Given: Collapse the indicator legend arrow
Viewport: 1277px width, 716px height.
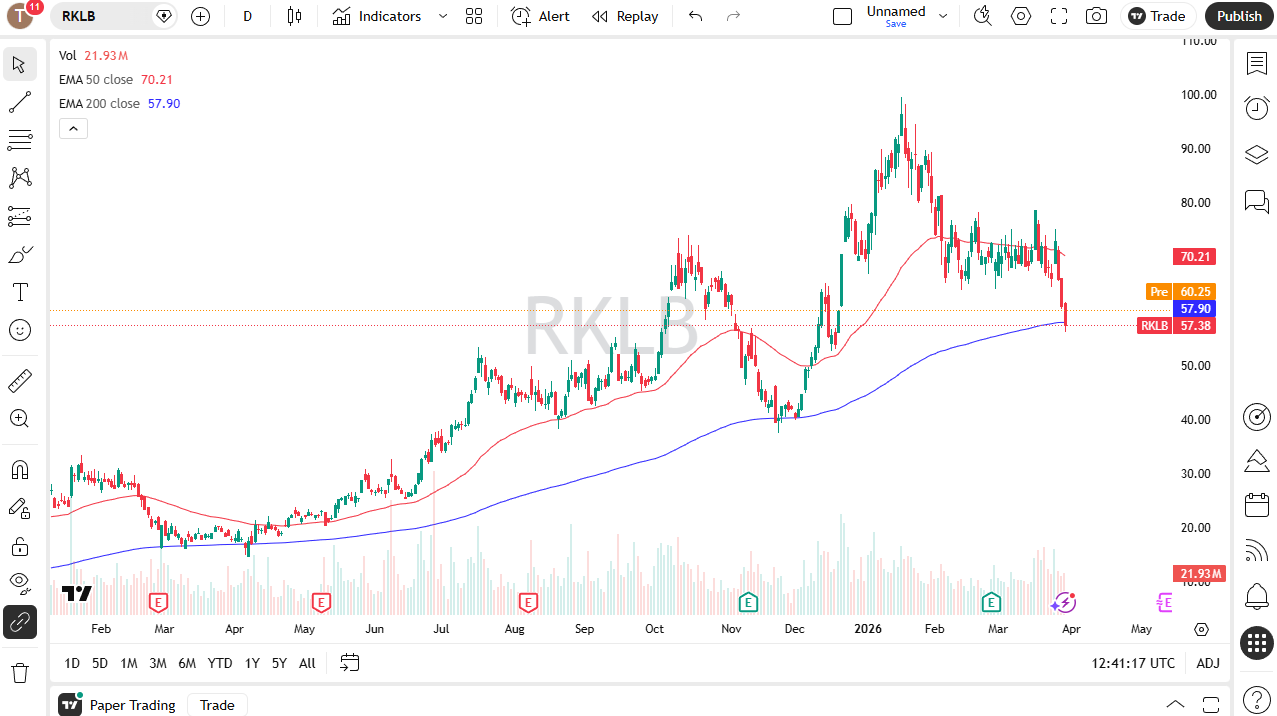Looking at the screenshot, I should pos(73,128).
